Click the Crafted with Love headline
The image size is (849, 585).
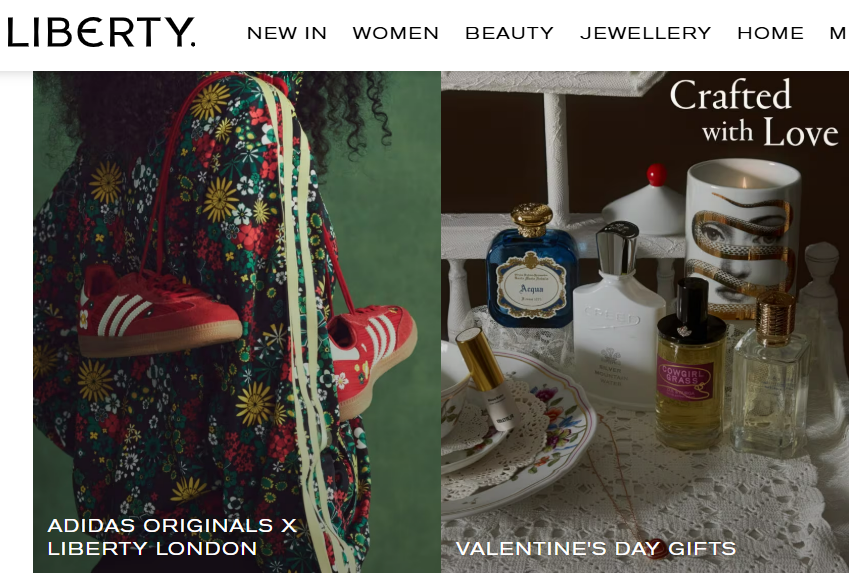(x=754, y=114)
